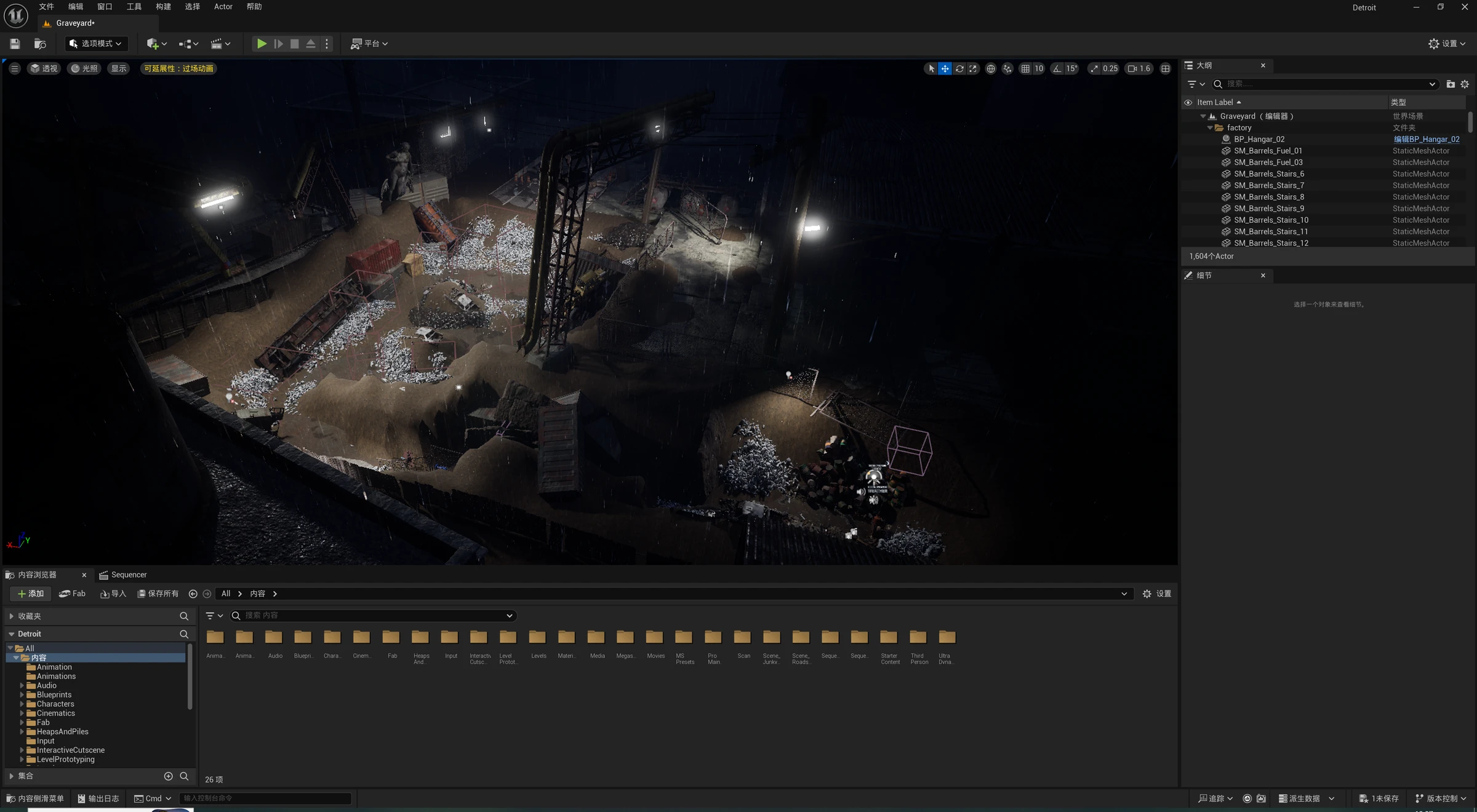The width and height of the screenshot is (1477, 812).
Task: Start playing the level with green Play button
Action: tap(262, 44)
